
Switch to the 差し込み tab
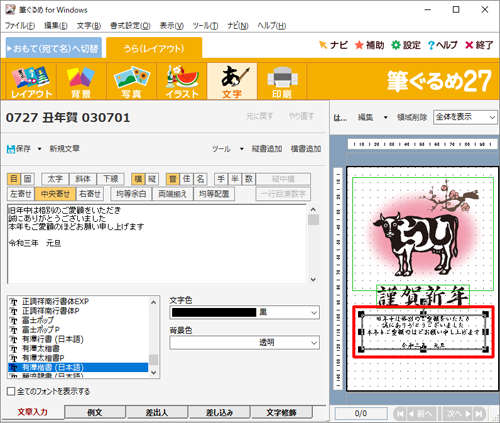click(x=219, y=413)
